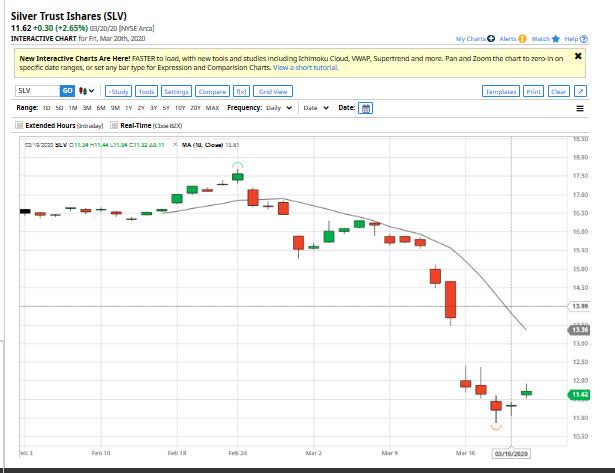
Task: Click the Watch link text
Action: point(541,39)
